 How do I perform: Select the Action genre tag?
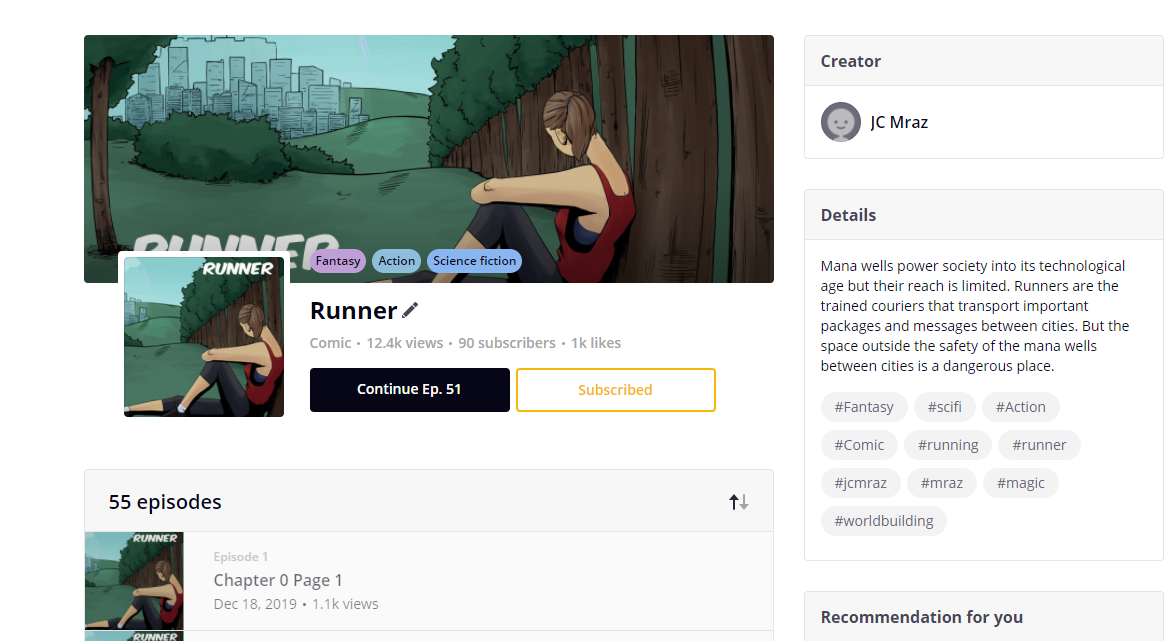(396, 261)
